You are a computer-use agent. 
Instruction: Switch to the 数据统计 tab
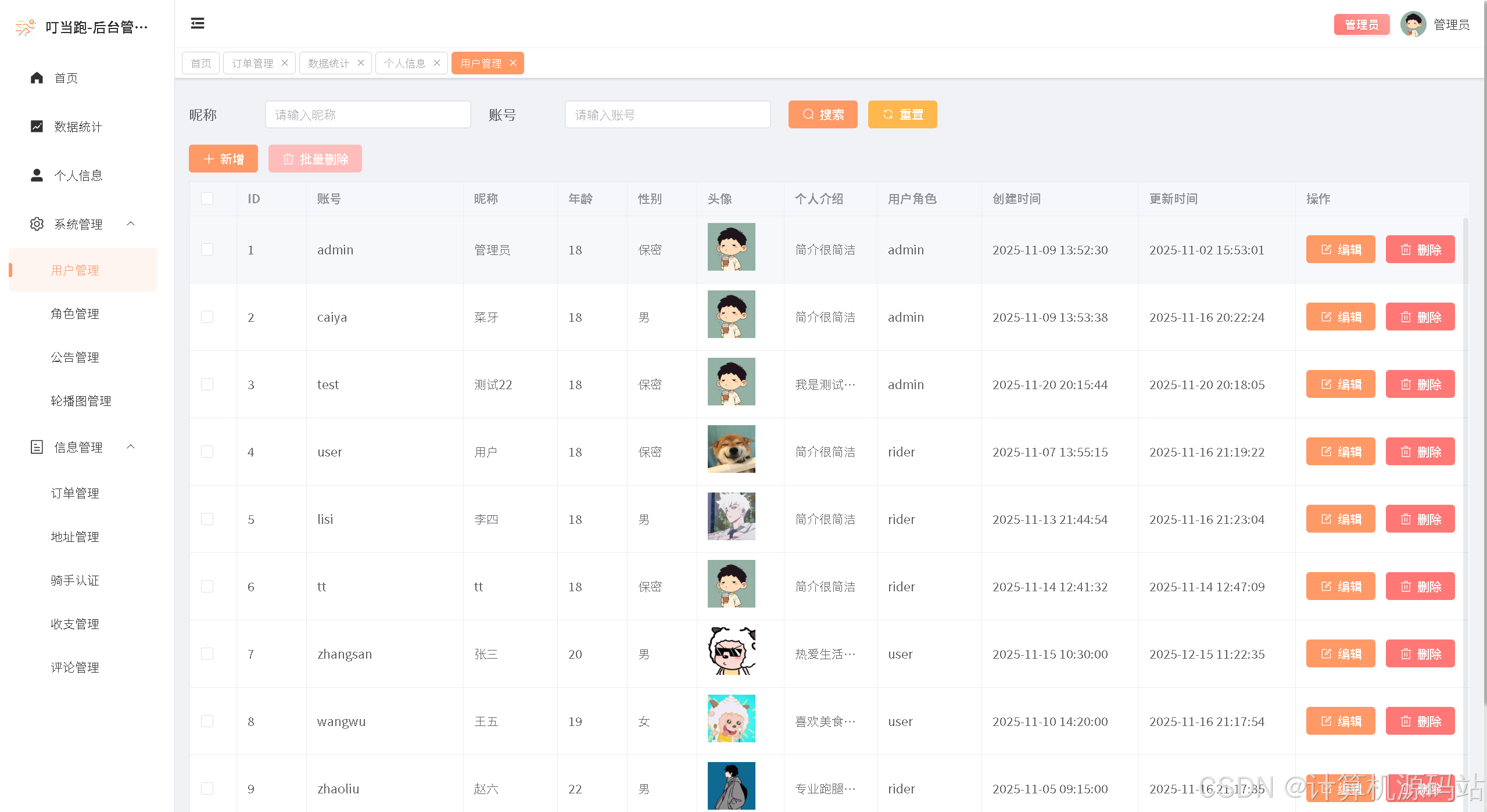(x=329, y=63)
